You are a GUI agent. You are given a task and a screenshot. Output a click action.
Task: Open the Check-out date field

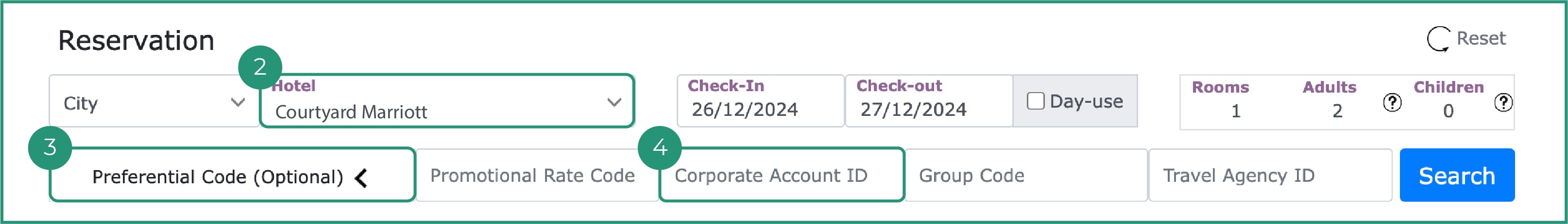click(x=928, y=101)
